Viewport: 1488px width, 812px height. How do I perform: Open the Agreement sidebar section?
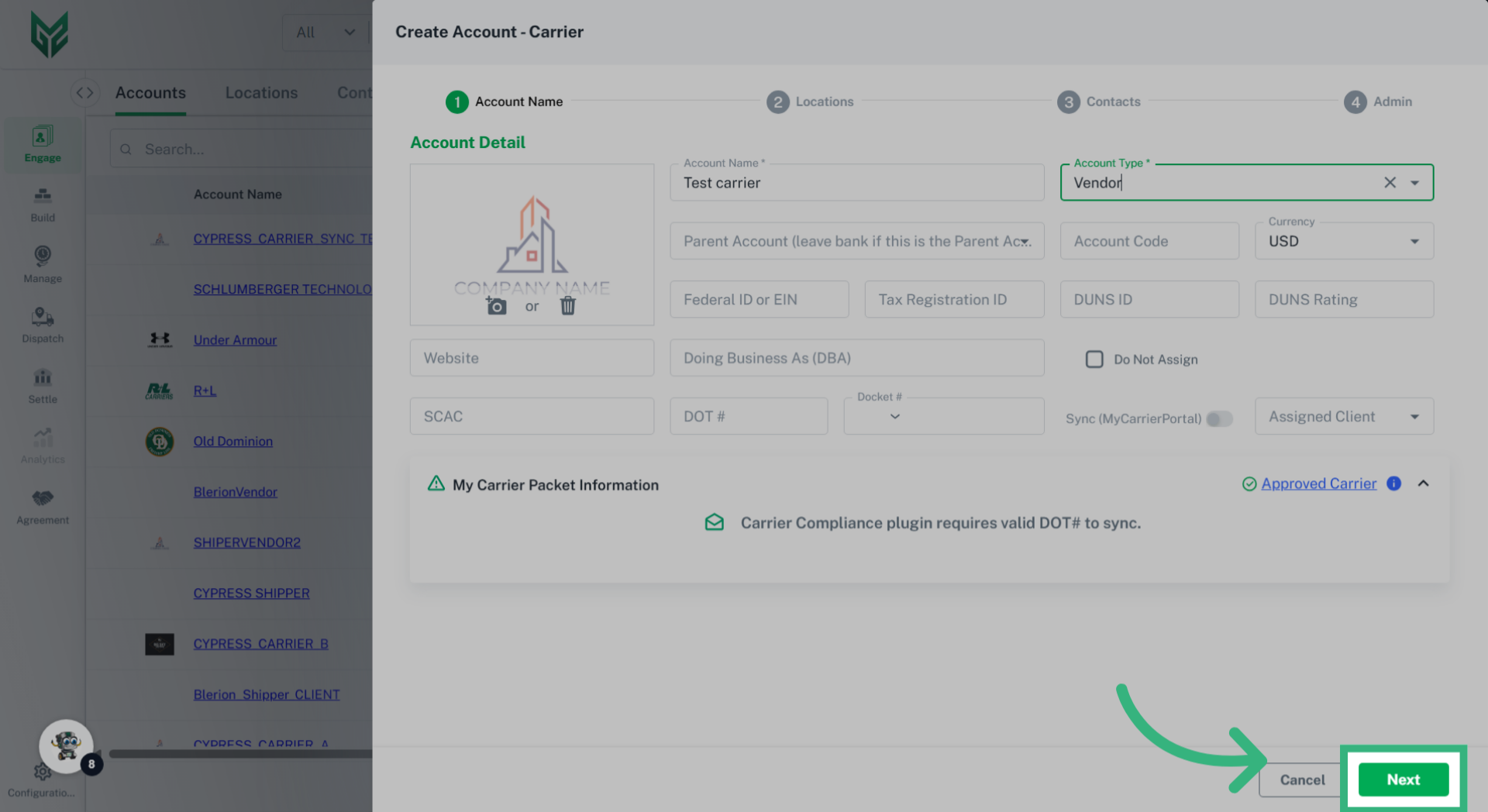(x=43, y=506)
